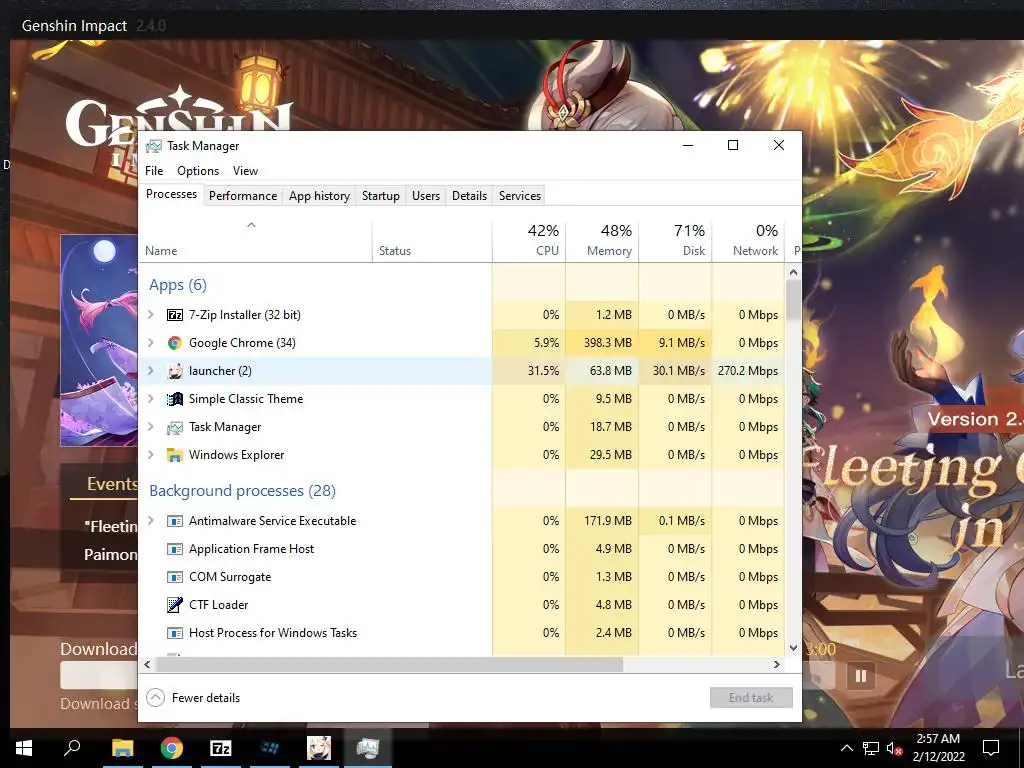
Task: Switch to the App history tab
Action: 319,196
